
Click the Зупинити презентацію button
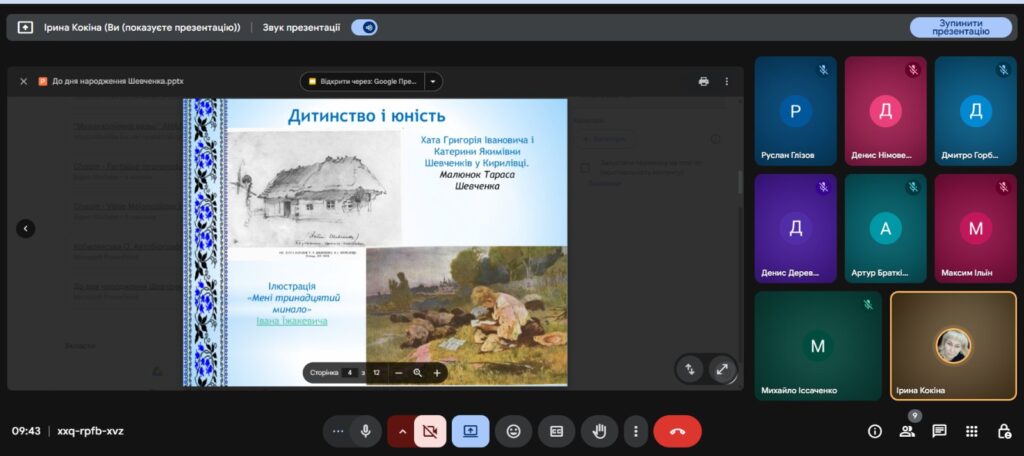960,28
